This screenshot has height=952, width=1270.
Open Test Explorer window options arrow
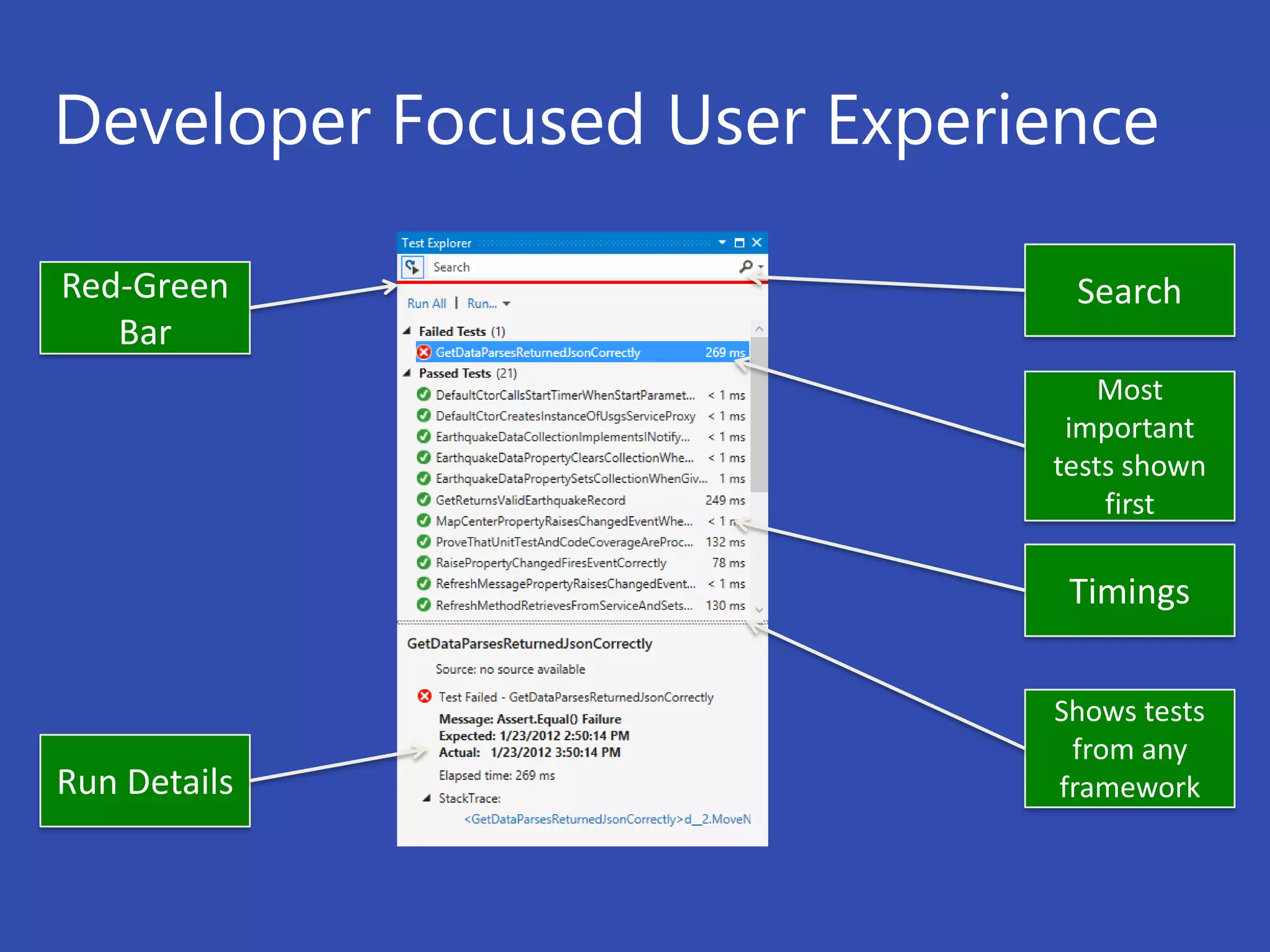(722, 243)
